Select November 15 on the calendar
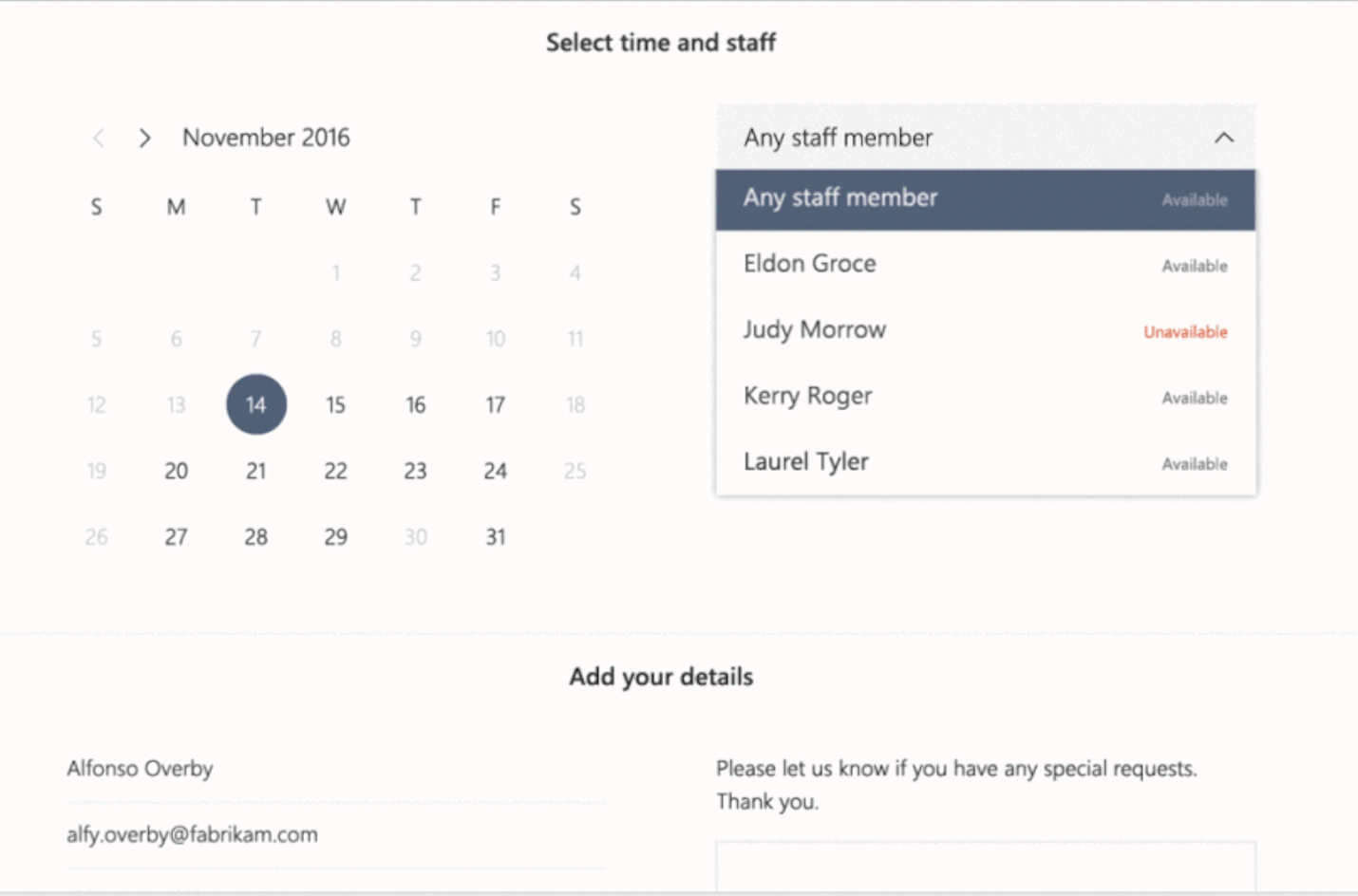This screenshot has height=896, width=1358. 335,405
